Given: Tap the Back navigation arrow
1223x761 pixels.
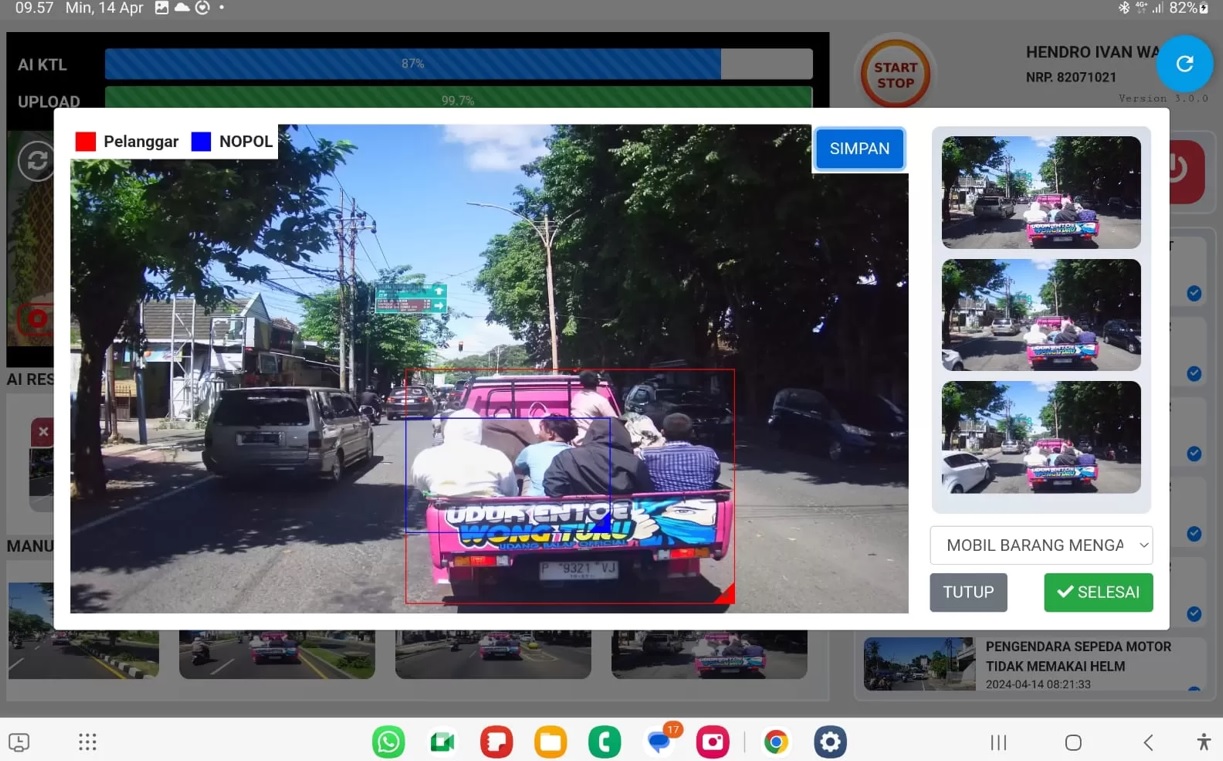Looking at the screenshot, I should point(1148,742).
